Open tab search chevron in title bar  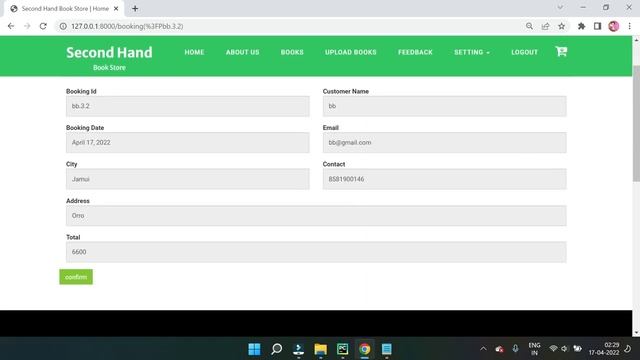click(560, 7)
